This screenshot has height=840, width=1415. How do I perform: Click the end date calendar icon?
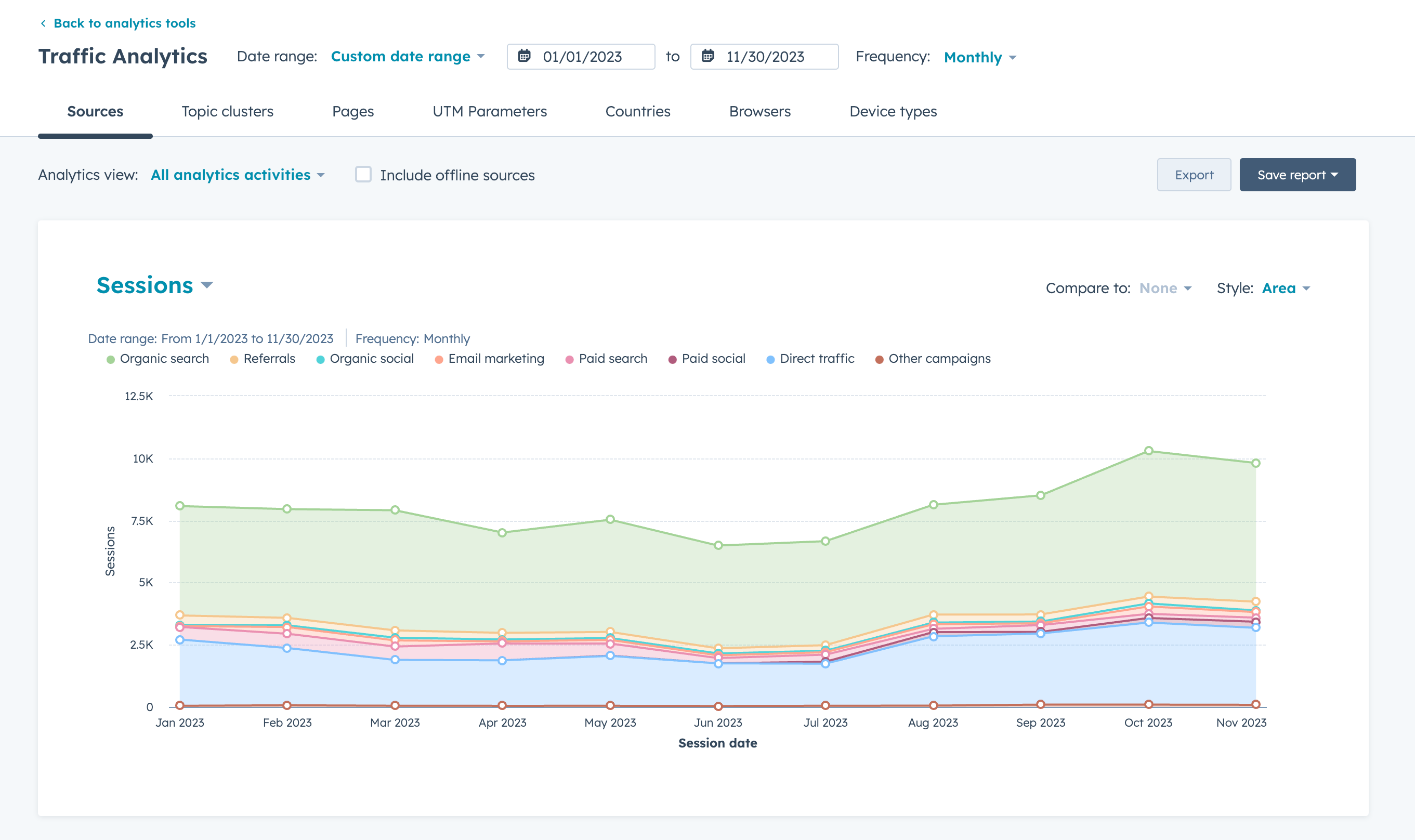pyautogui.click(x=707, y=56)
